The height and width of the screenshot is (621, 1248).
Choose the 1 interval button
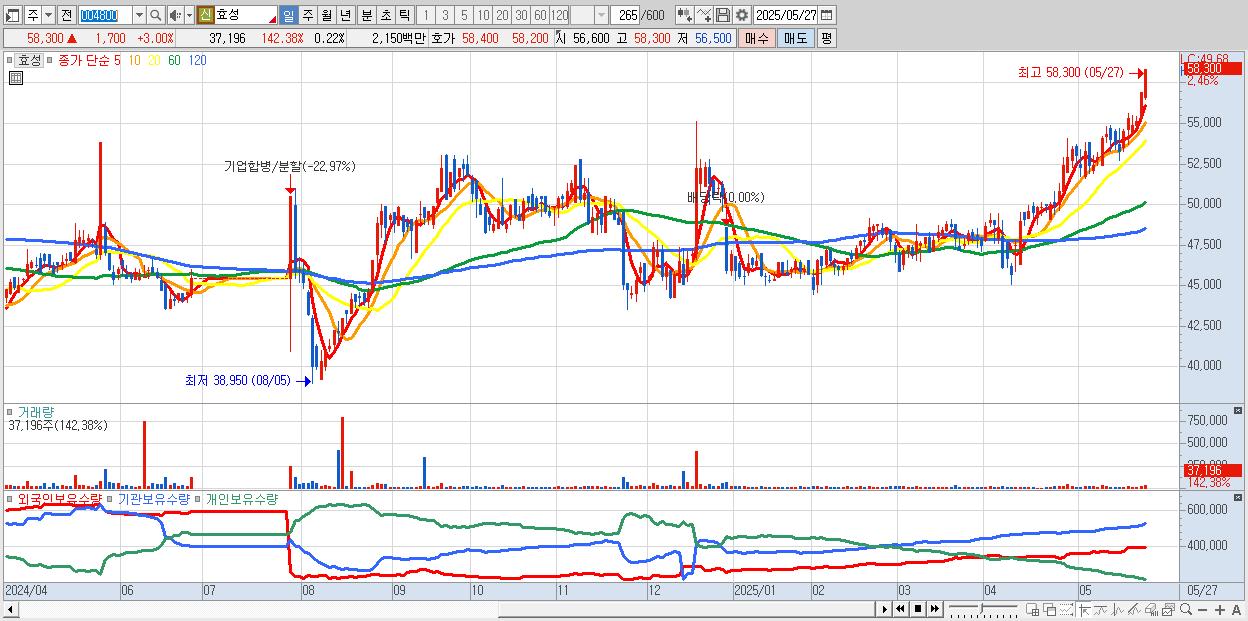[426, 15]
